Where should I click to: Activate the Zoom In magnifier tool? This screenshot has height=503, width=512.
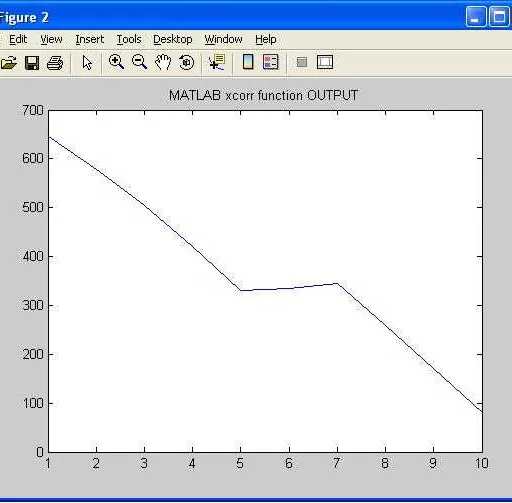coord(116,62)
